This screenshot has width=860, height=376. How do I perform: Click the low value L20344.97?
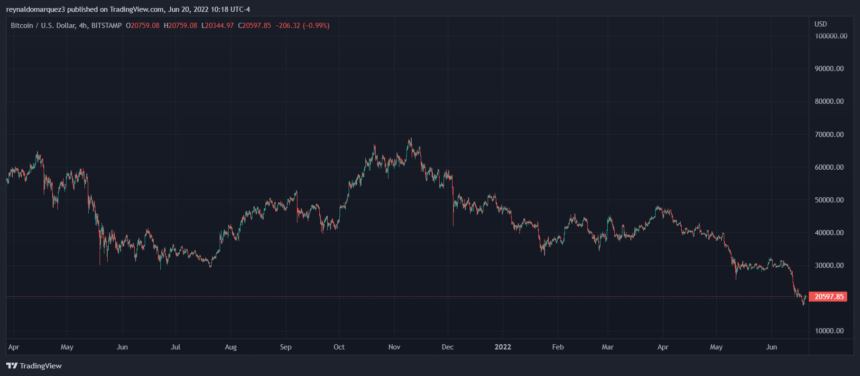(218, 25)
